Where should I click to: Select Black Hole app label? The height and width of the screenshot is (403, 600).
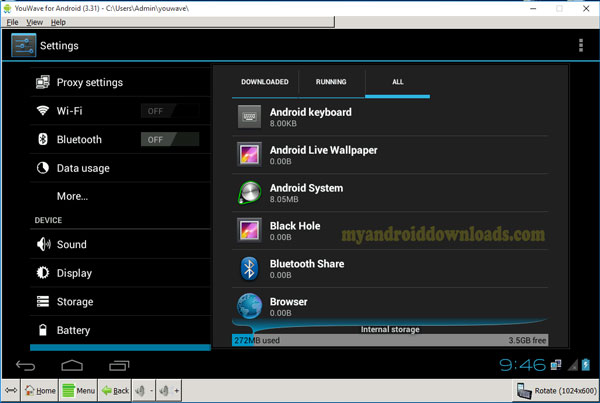click(295, 226)
